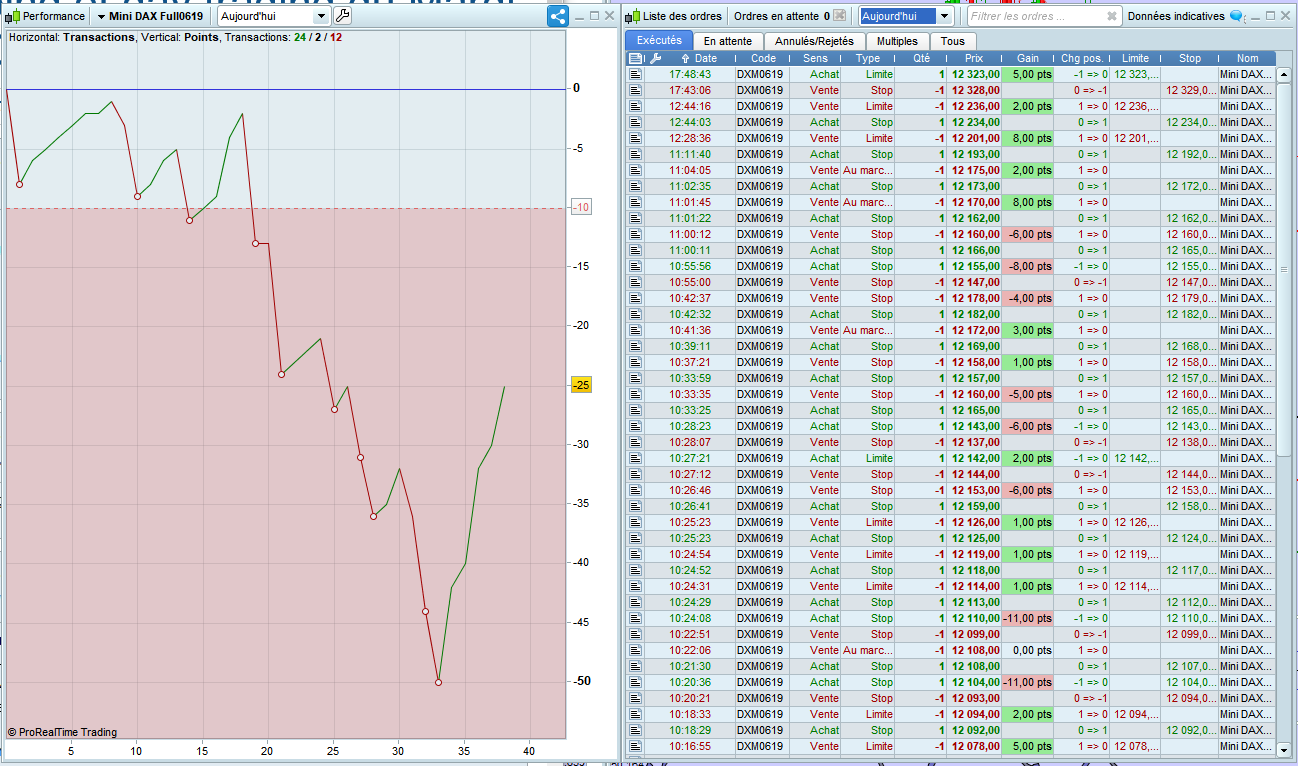Open details icon for the 11:11:40 order
The image size is (1298, 766).
click(x=635, y=154)
